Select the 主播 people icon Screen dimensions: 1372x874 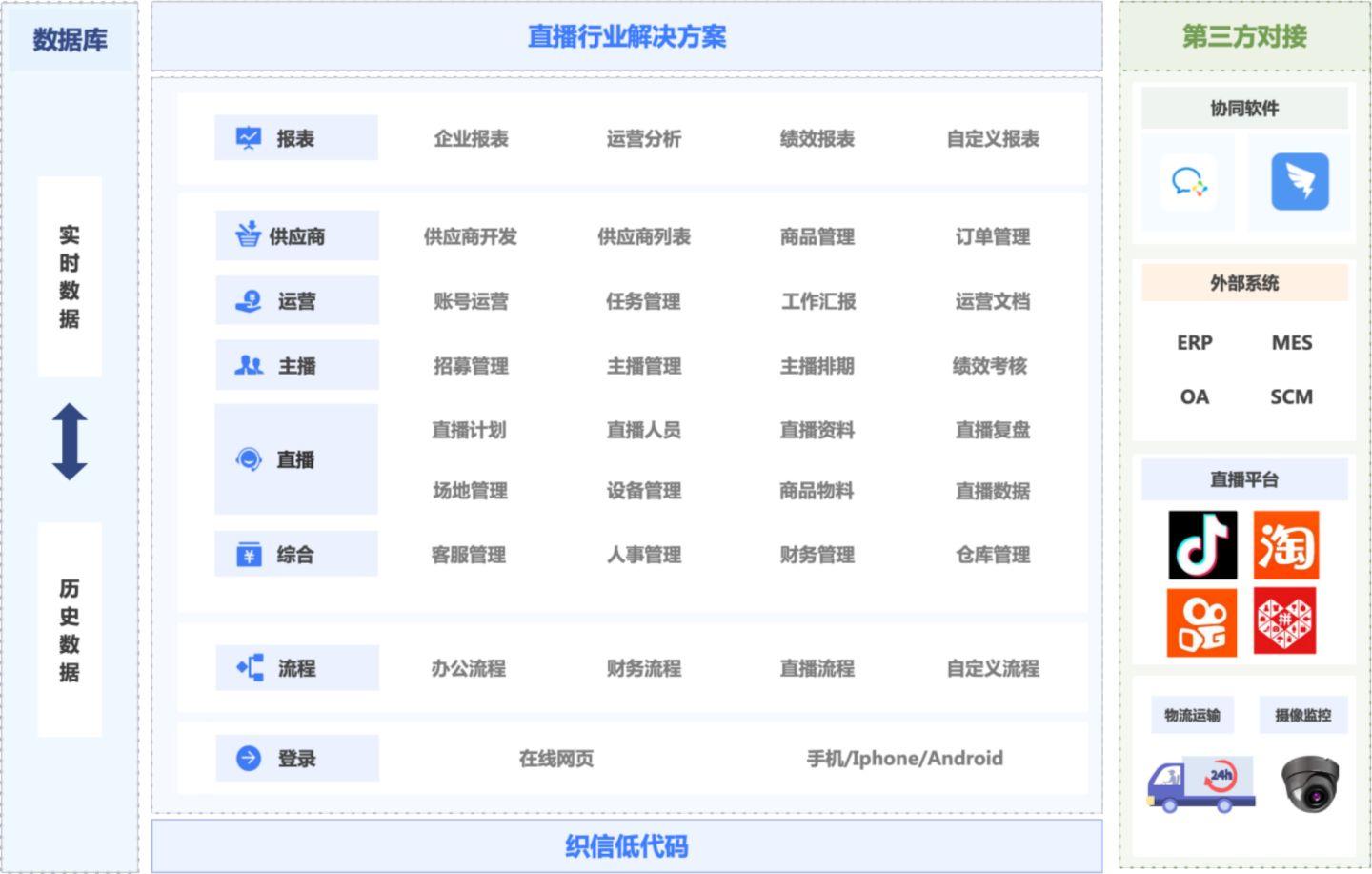point(249,364)
